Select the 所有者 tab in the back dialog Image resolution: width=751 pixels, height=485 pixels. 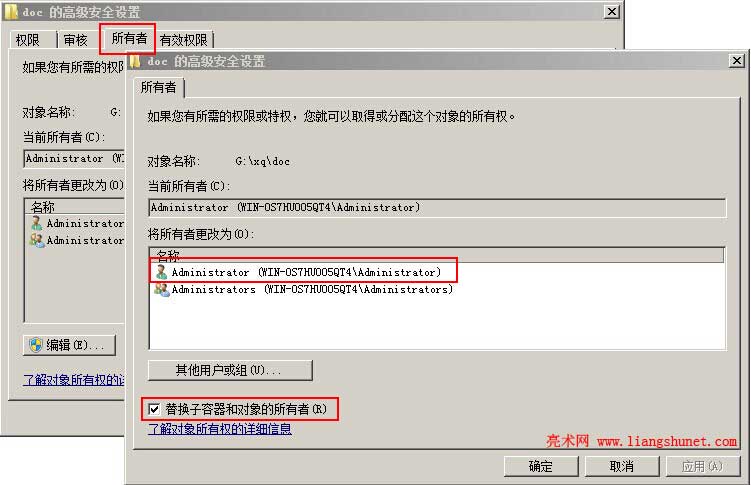pyautogui.click(x=129, y=38)
